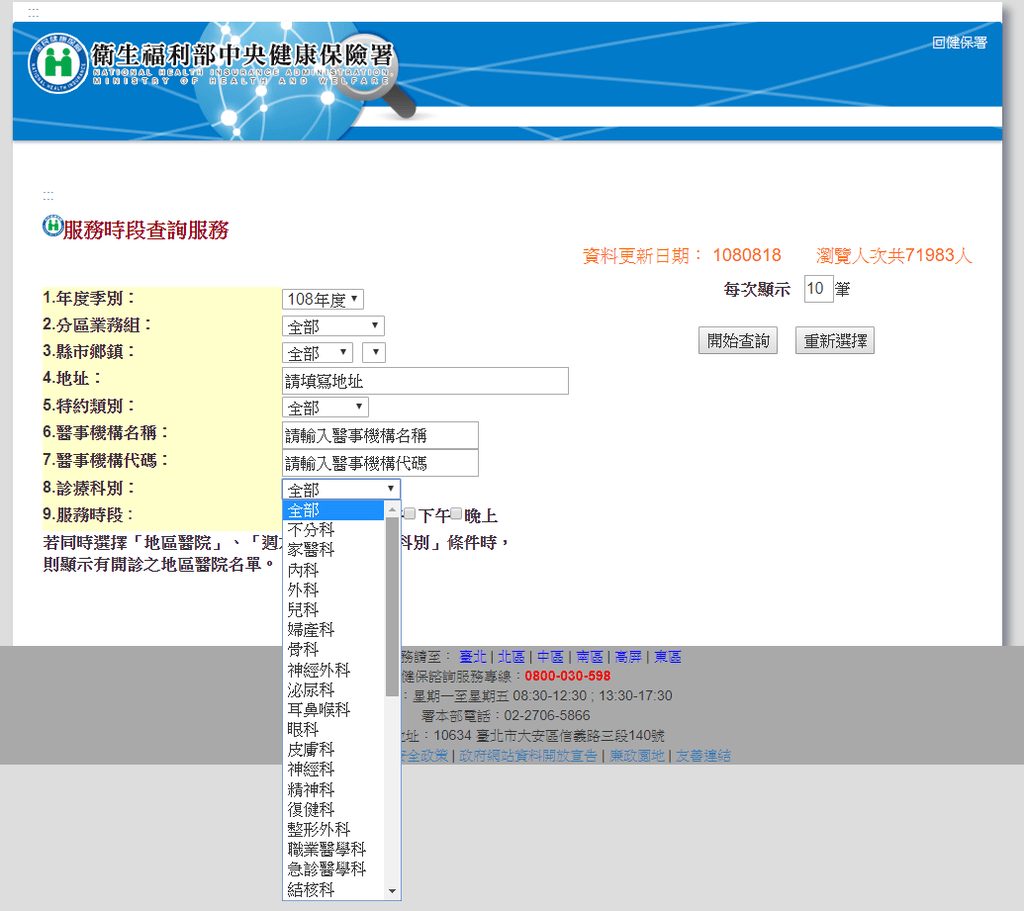Focus the 請填寫地址 address field
1024x911 pixels.
point(425,381)
